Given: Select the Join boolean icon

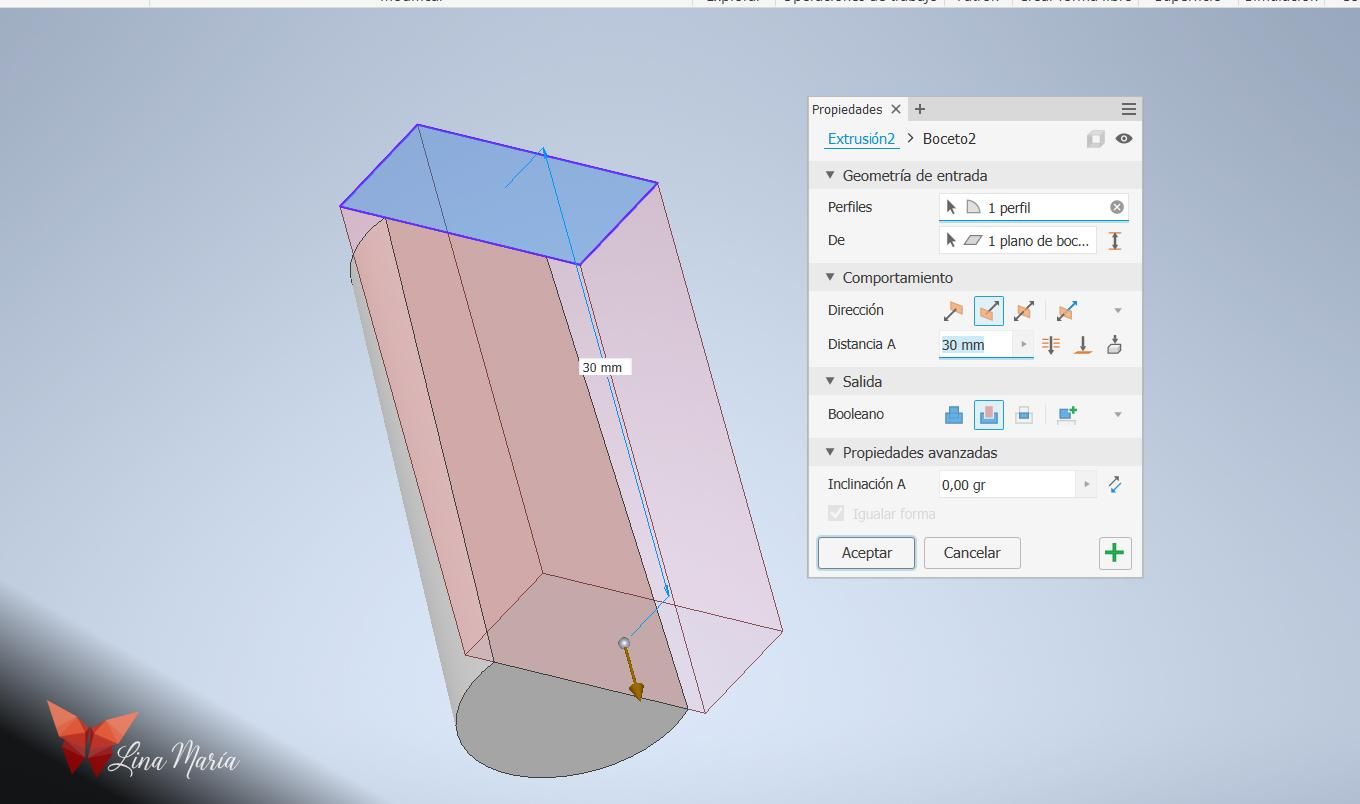Looking at the screenshot, I should coord(954,415).
